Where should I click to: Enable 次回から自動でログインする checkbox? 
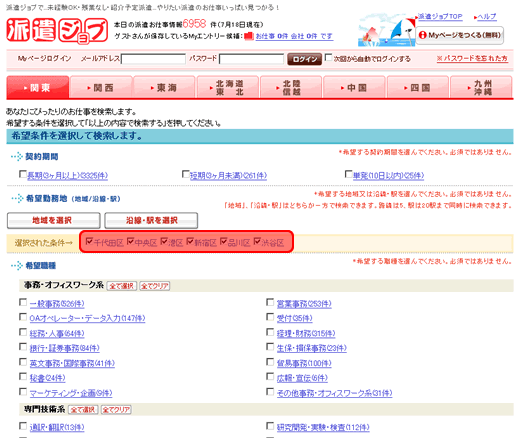(328, 58)
